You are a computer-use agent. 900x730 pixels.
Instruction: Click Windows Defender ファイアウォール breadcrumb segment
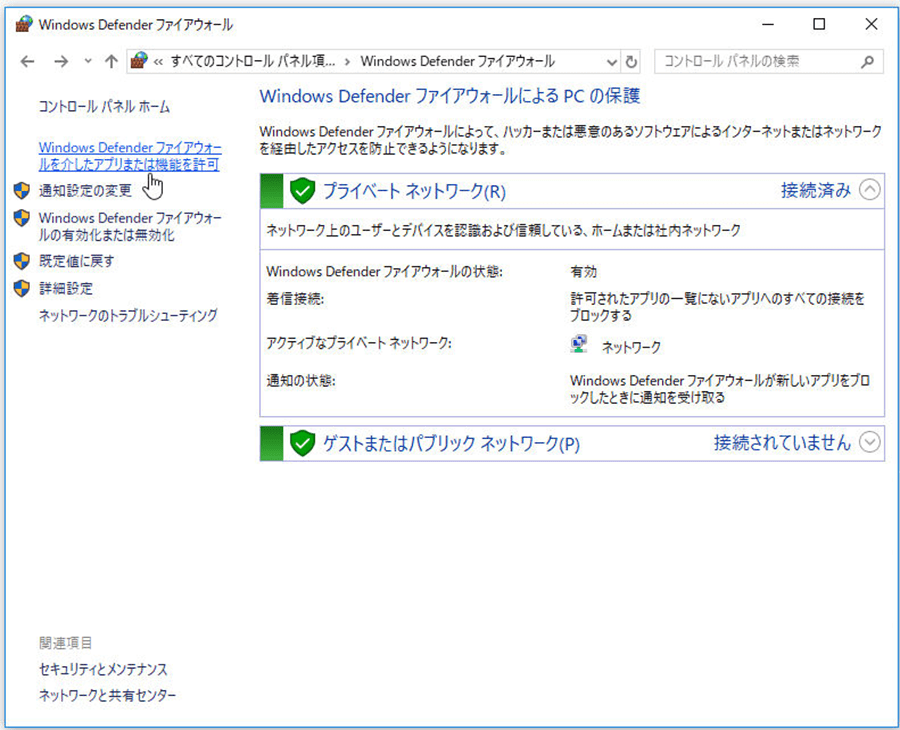click(x=457, y=61)
